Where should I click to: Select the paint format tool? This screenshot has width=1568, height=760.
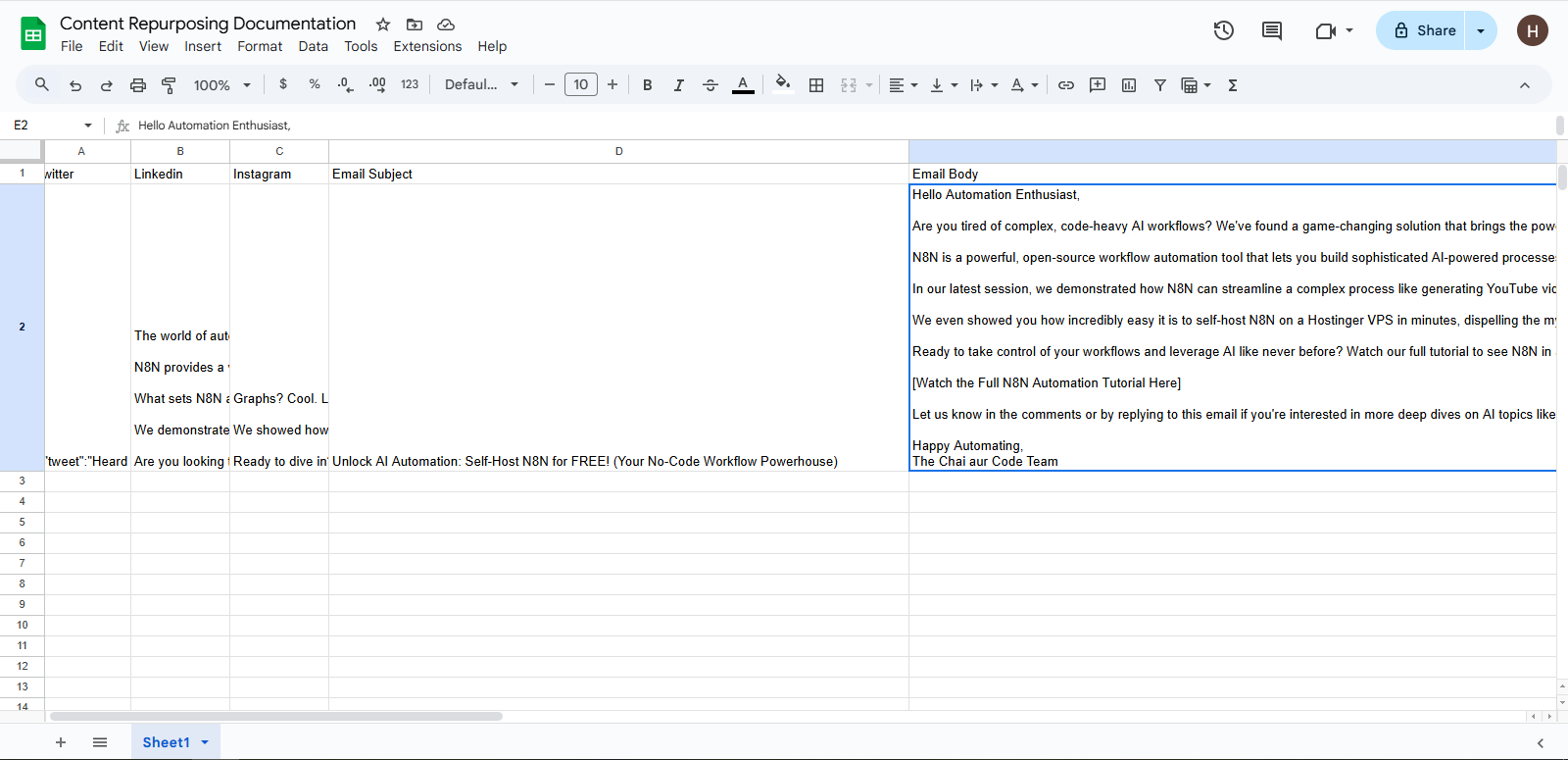(169, 85)
